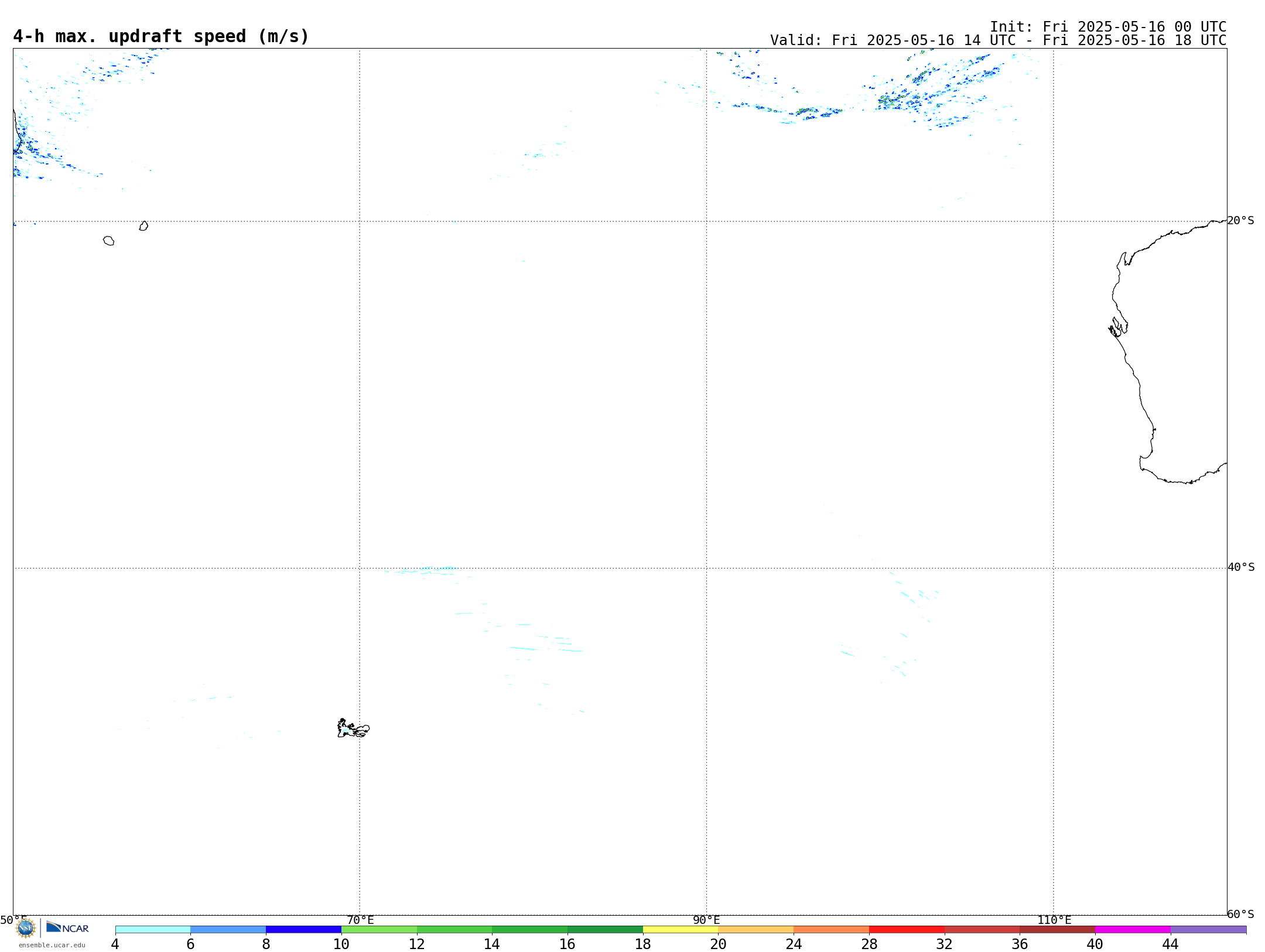This screenshot has width=1265, height=952.
Task: Click the colorbar tick label '18'
Action: (x=643, y=944)
